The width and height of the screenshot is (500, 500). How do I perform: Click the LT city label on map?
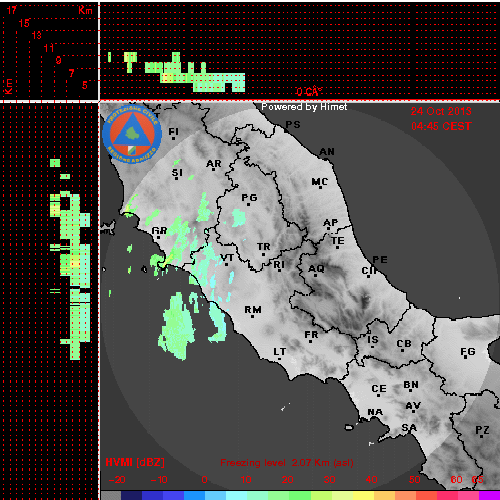click(x=280, y=352)
